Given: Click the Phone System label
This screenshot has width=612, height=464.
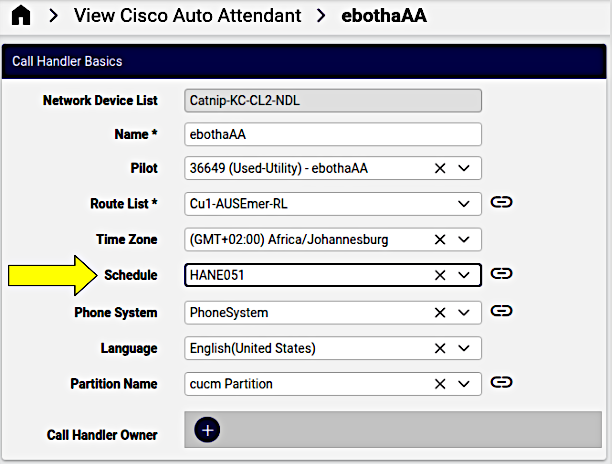Looking at the screenshot, I should [116, 313].
